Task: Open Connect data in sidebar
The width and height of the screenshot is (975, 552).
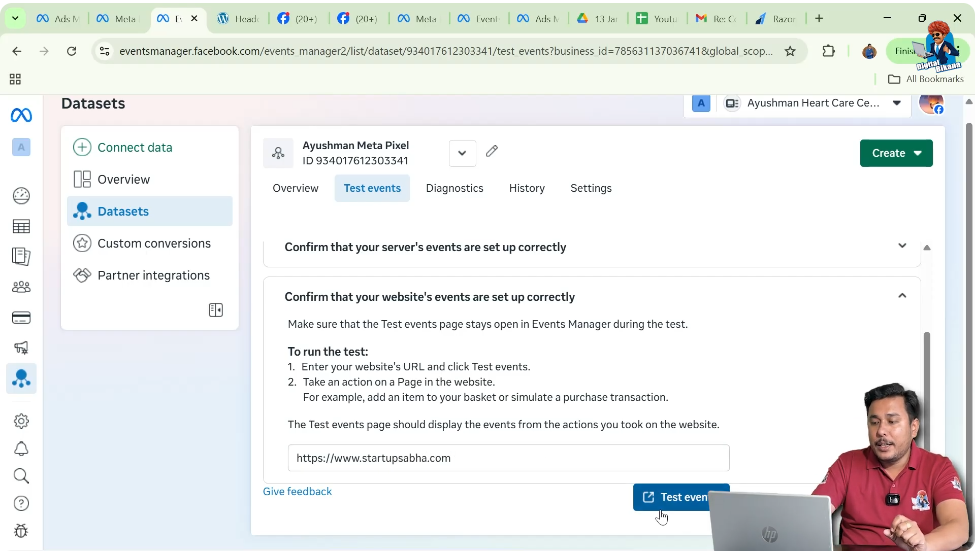Action: (149, 147)
